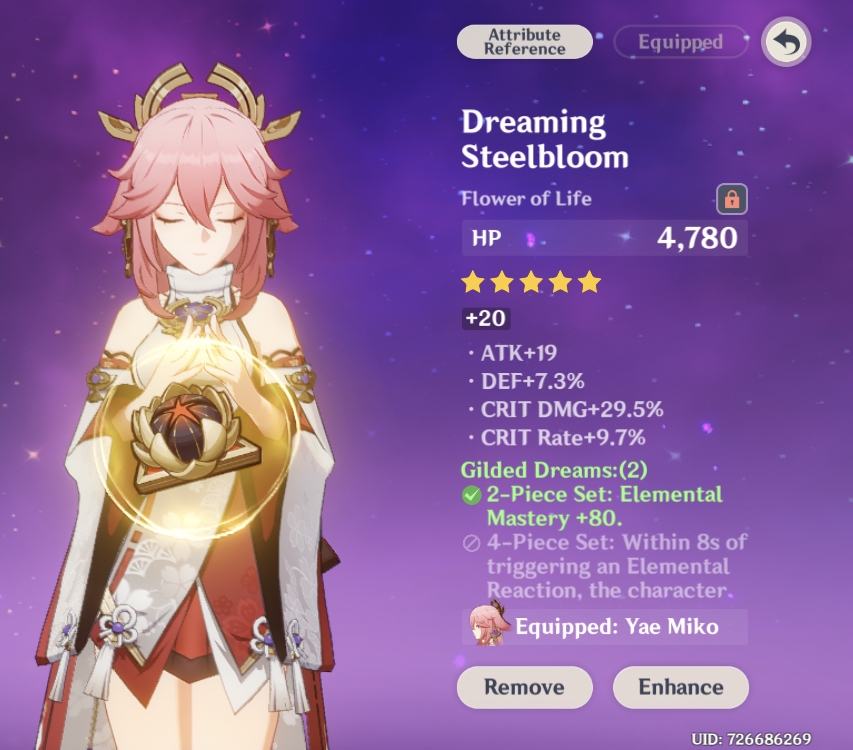This screenshot has width=853, height=750.
Task: Click the CRIT Rate+9.7% substat
Action: click(x=563, y=437)
